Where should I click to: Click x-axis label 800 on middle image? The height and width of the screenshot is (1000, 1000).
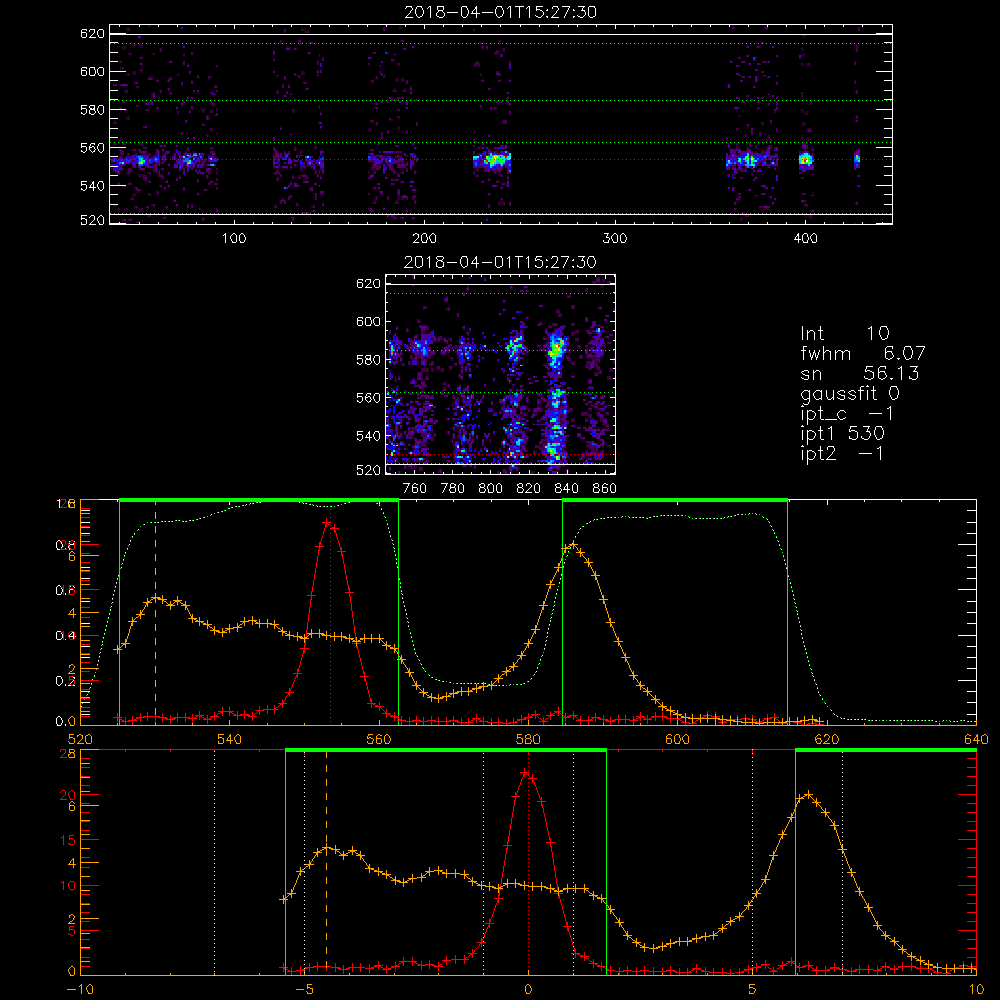coord(490,489)
